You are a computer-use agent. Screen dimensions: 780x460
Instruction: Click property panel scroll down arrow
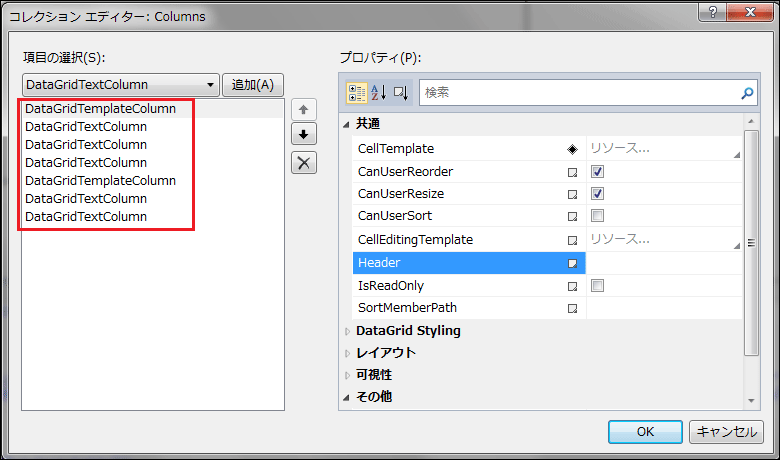click(x=751, y=401)
